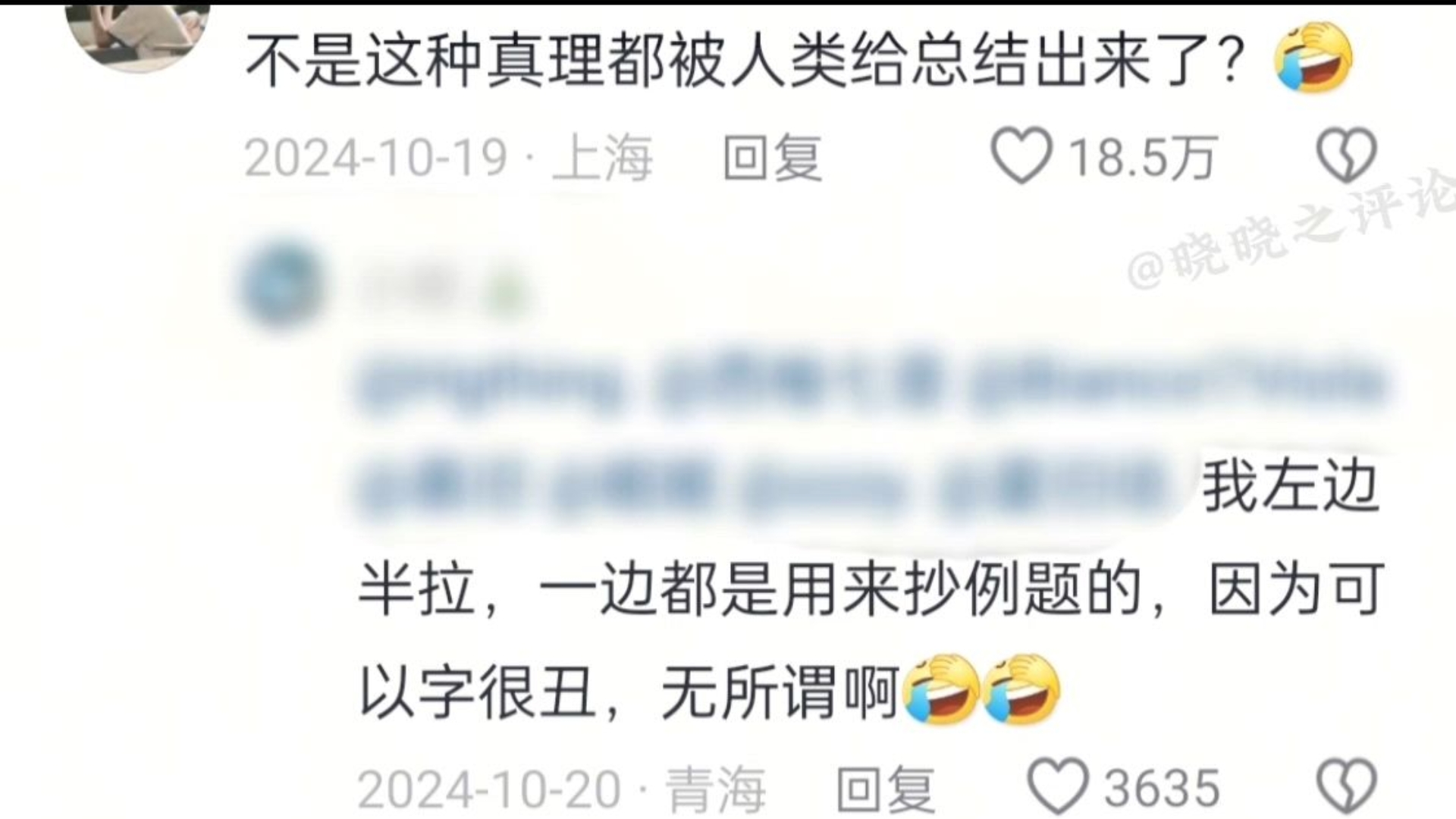
Task: Like the top comment with 18.5万 likes
Action: [1021, 155]
